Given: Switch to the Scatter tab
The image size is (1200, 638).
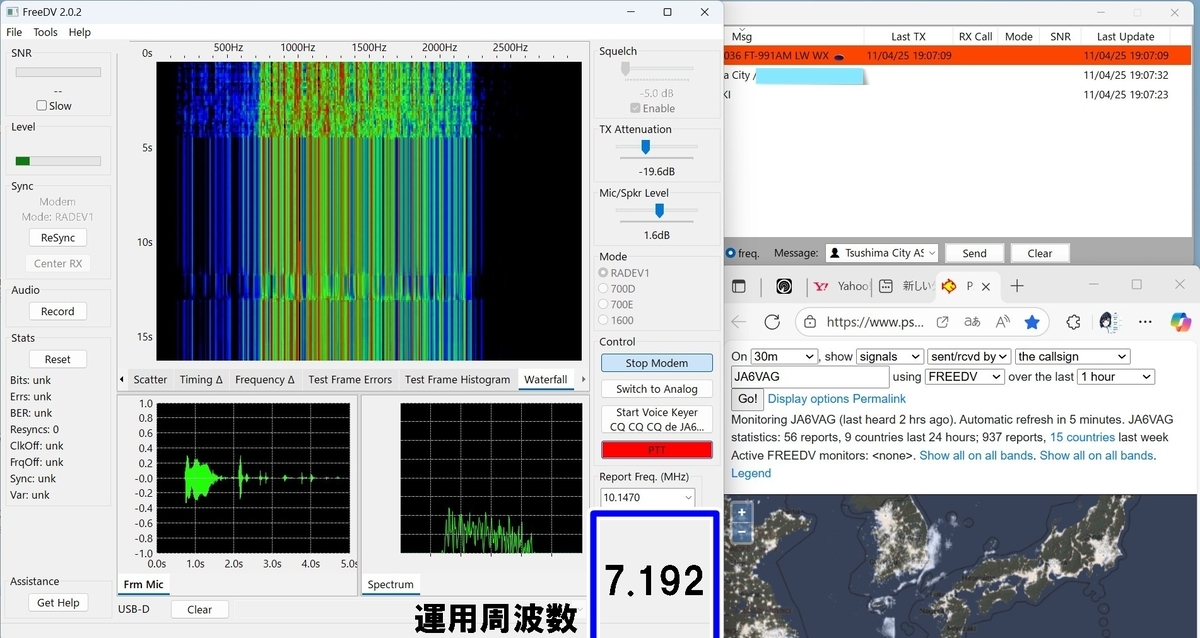Looking at the screenshot, I should 151,380.
